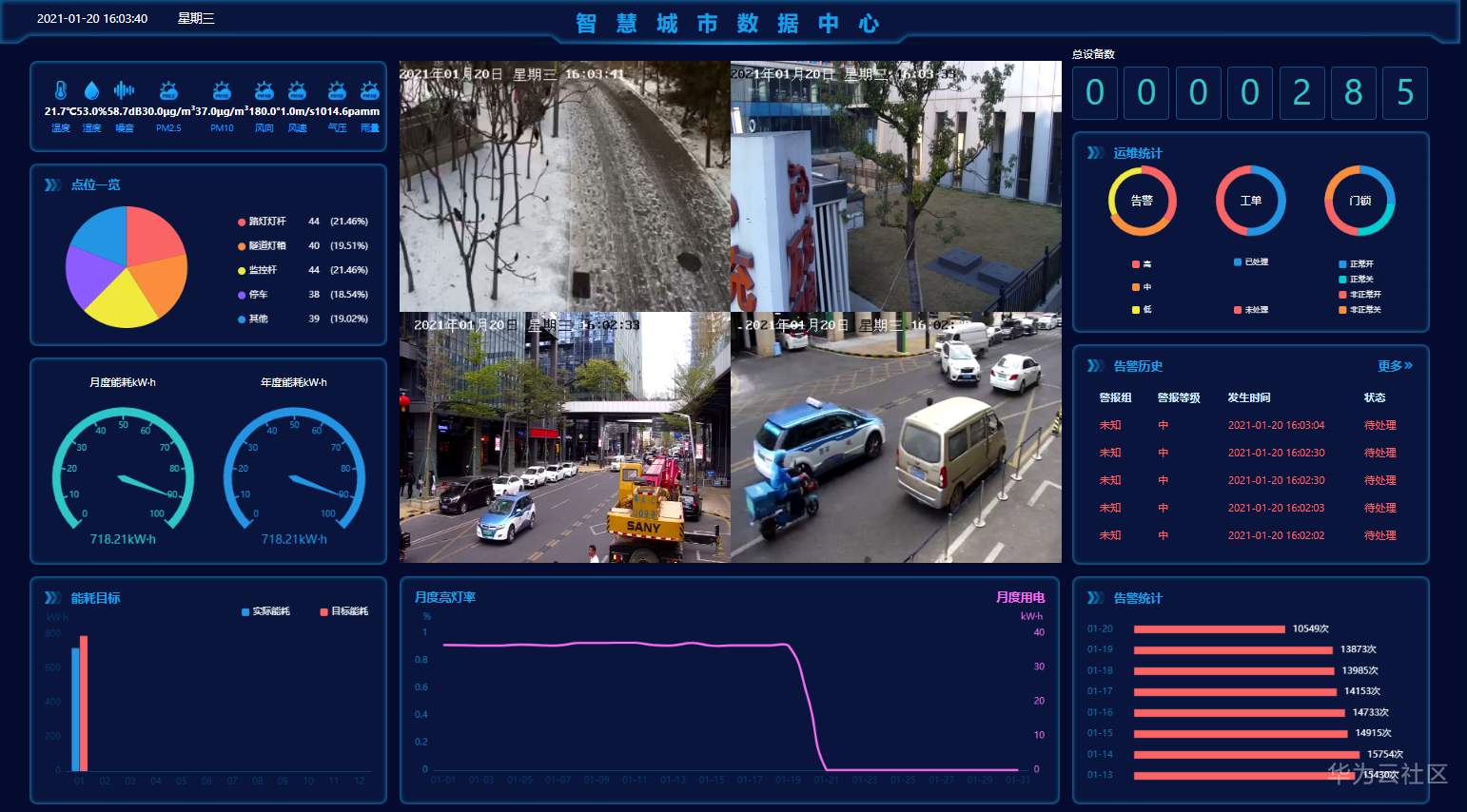This screenshot has width=1467, height=812.
Task: Click the weather icon above 风向
Action: [264, 90]
